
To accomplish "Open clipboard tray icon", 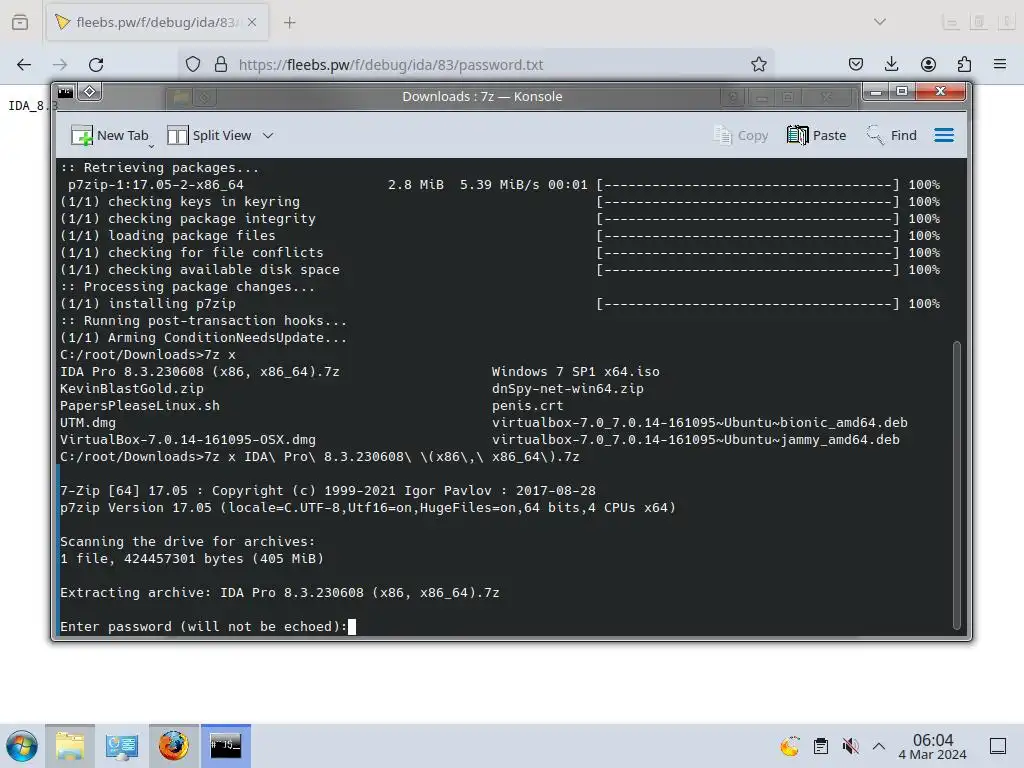I will point(821,746).
